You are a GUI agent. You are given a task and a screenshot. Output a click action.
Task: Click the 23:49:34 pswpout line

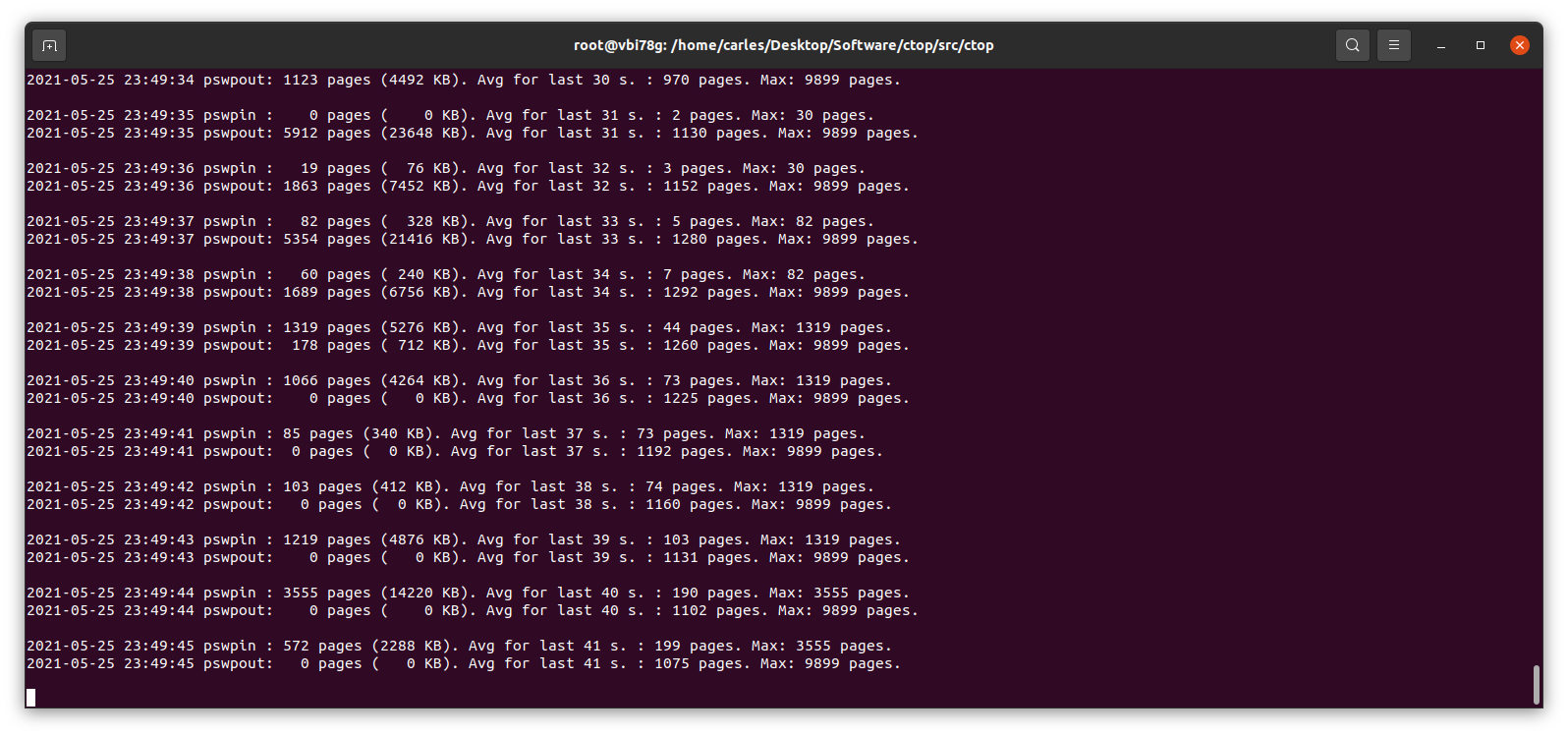coord(464,80)
